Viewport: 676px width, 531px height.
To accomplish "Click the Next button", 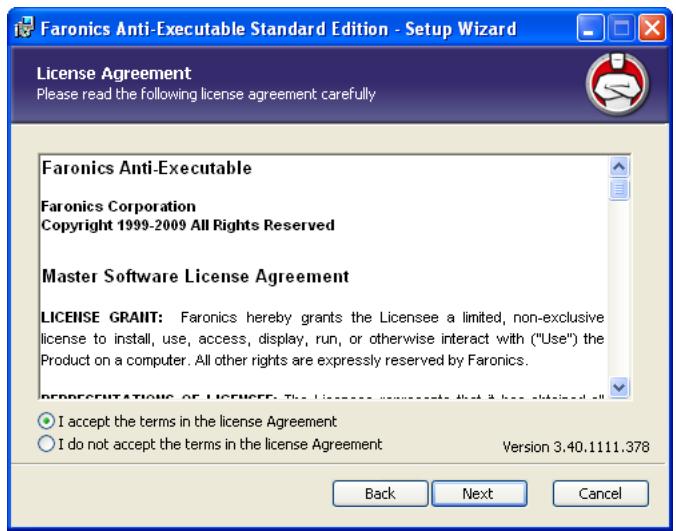I will pos(479,494).
